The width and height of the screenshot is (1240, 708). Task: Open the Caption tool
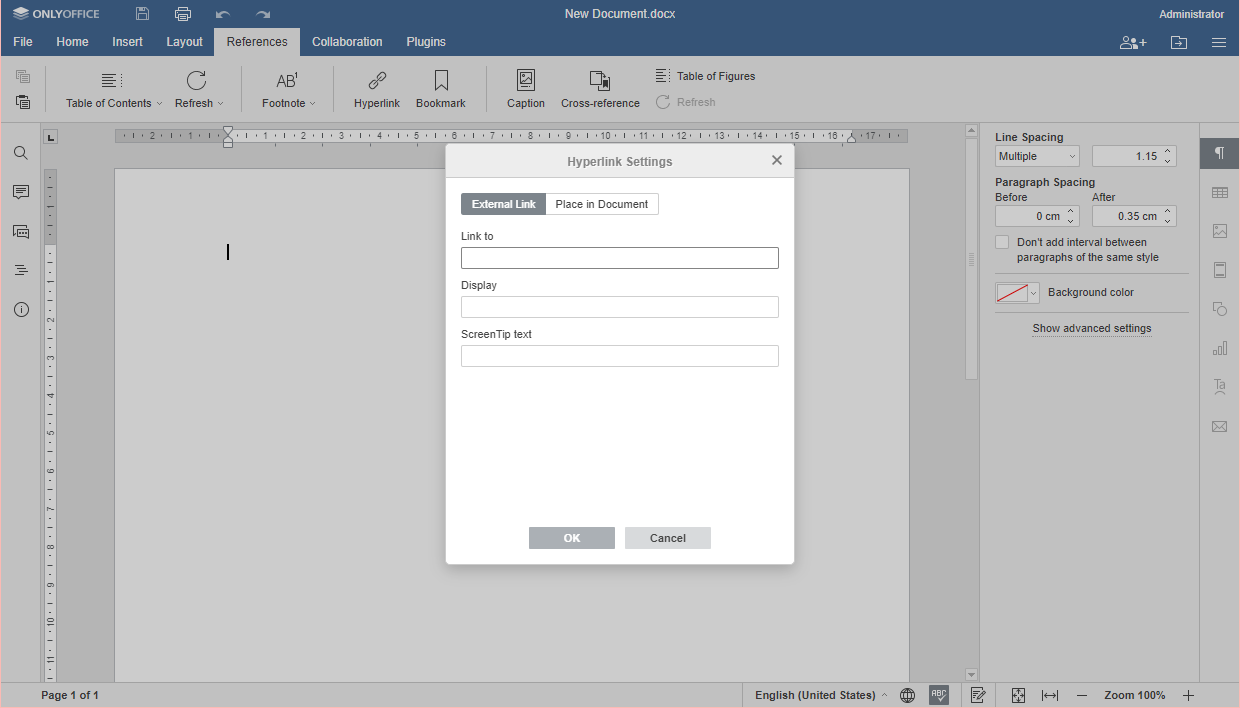(x=525, y=88)
